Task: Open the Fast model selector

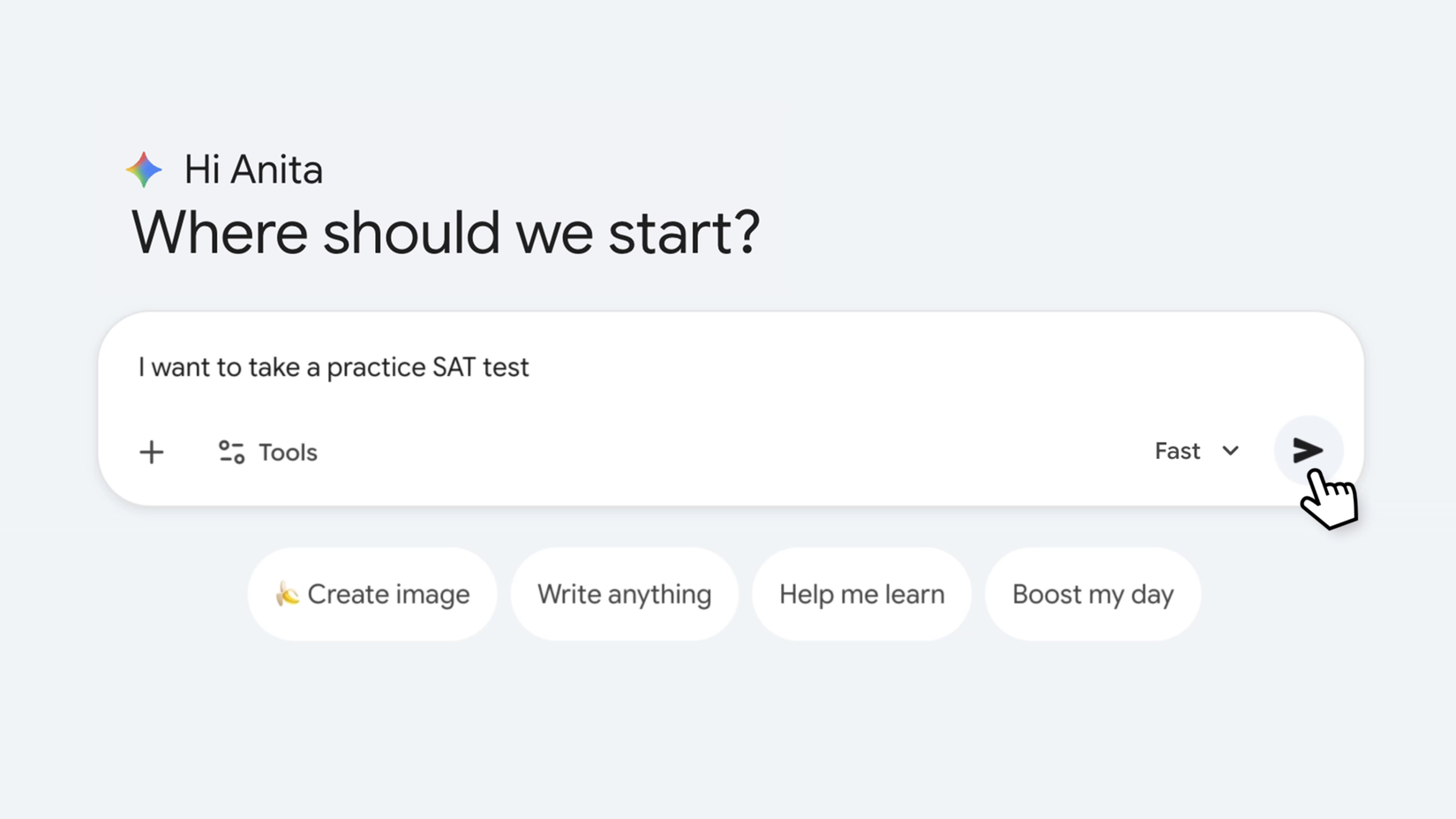Action: pos(1177,451)
